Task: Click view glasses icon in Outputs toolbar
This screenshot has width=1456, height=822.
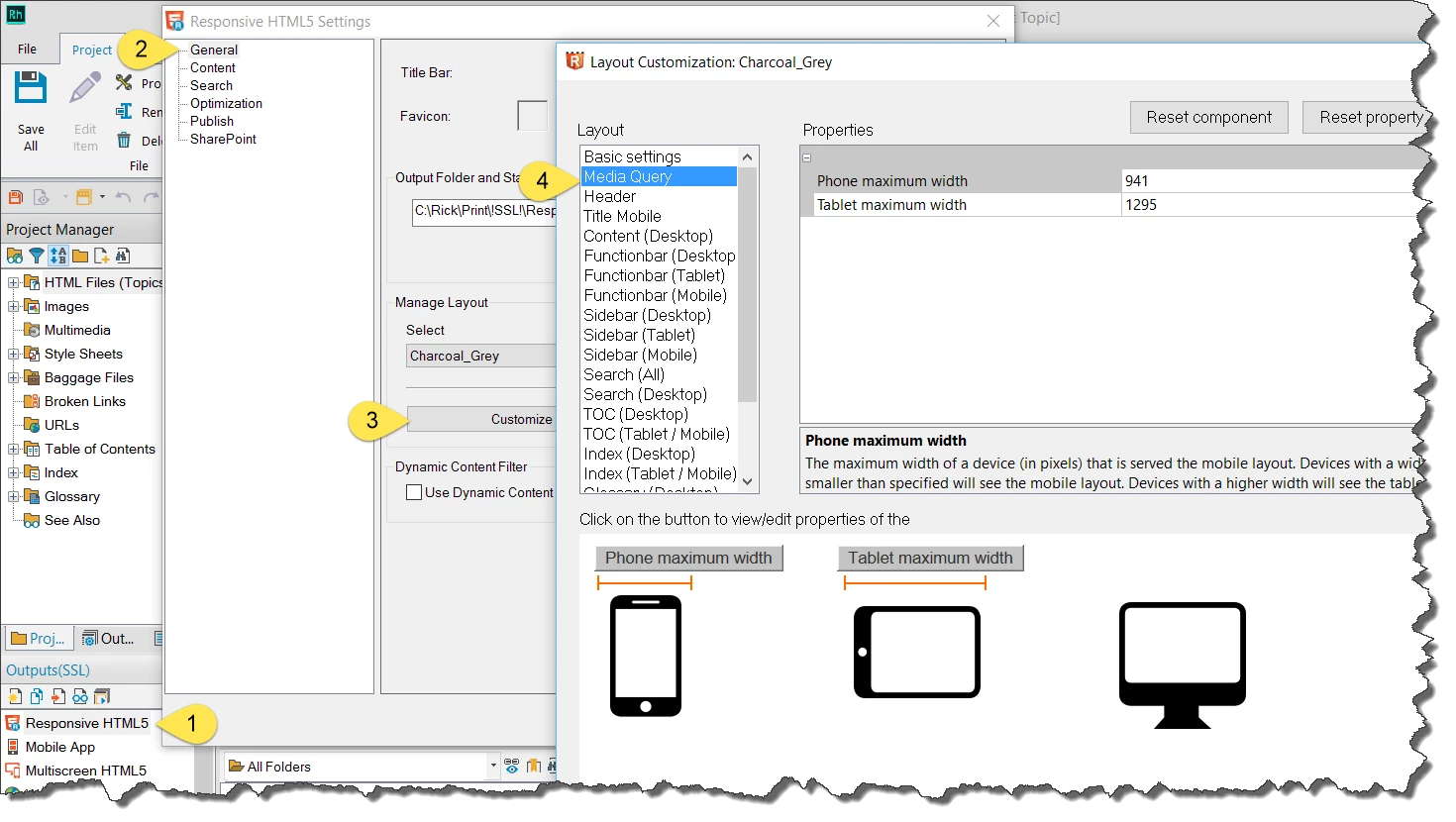Action: coord(80,696)
